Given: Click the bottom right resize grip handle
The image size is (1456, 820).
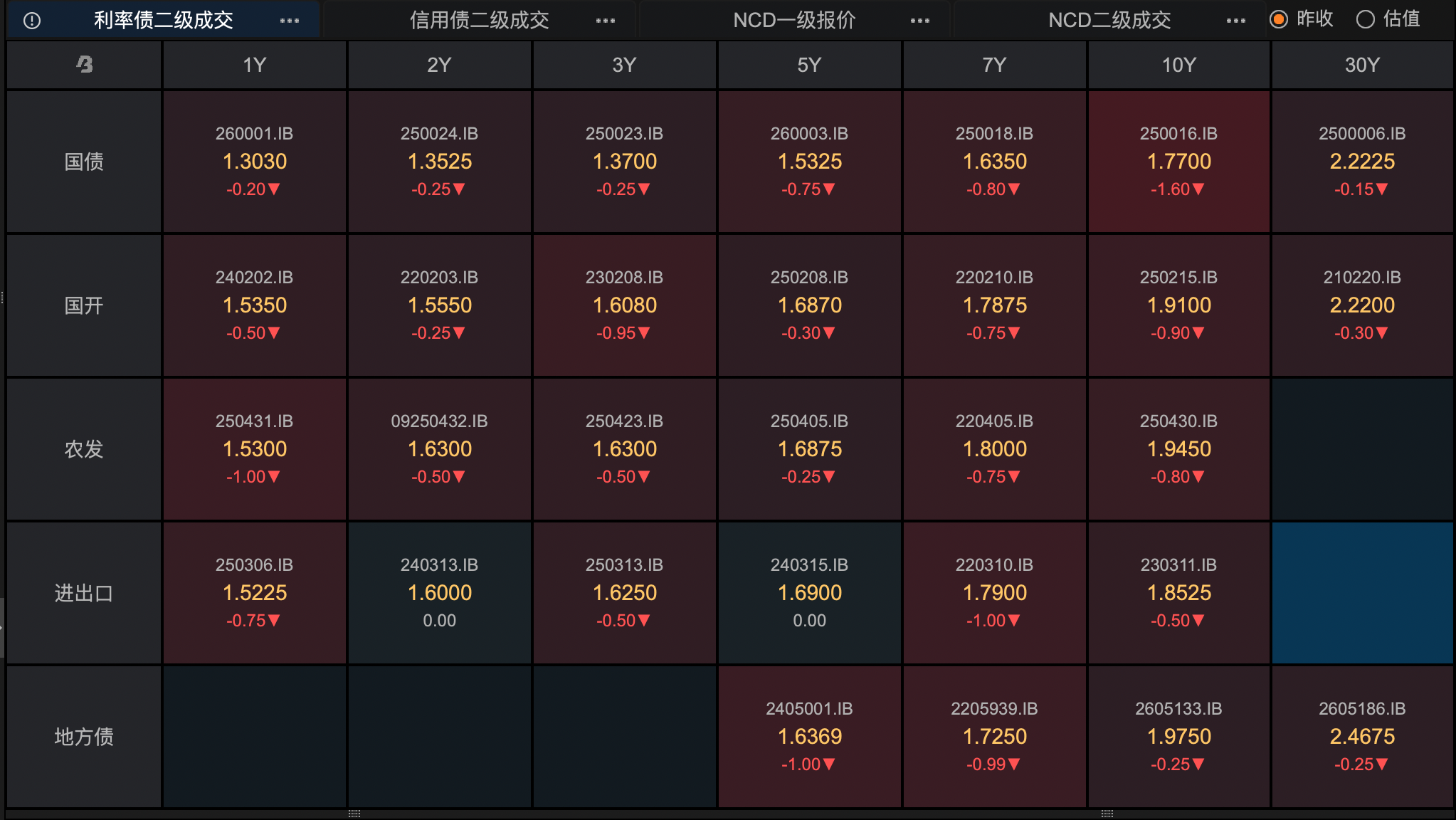Looking at the screenshot, I should click(x=1107, y=814).
